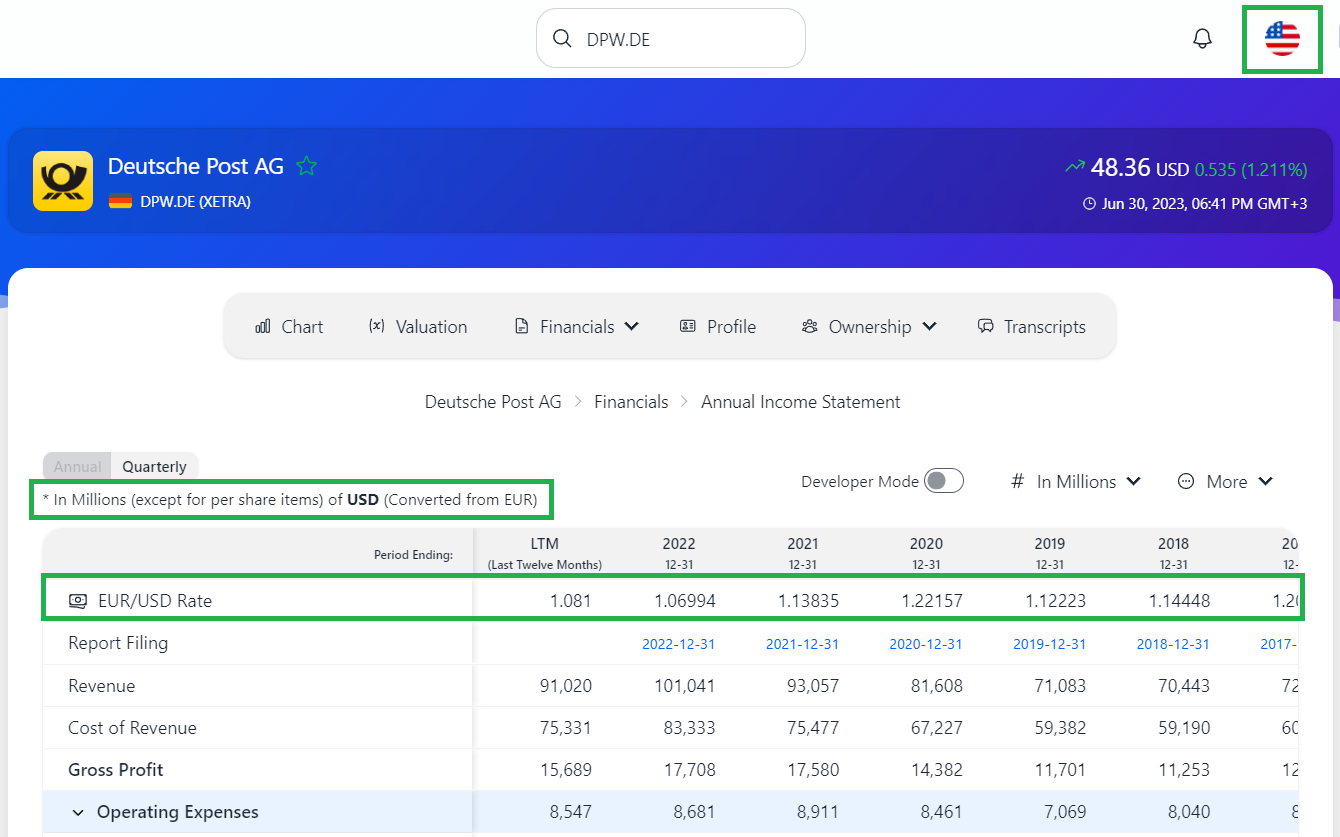This screenshot has height=837, width=1340.
Task: Click 2019 operating expenses 7,069
Action: 1064,812
